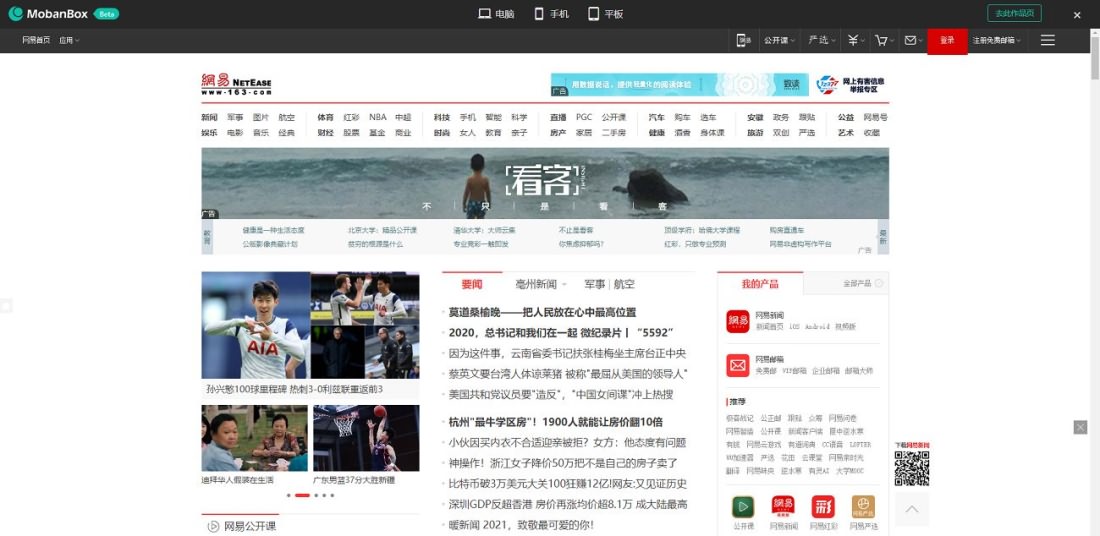
Task: Switch preview to 电脑 desktop view
Action: tap(496, 13)
